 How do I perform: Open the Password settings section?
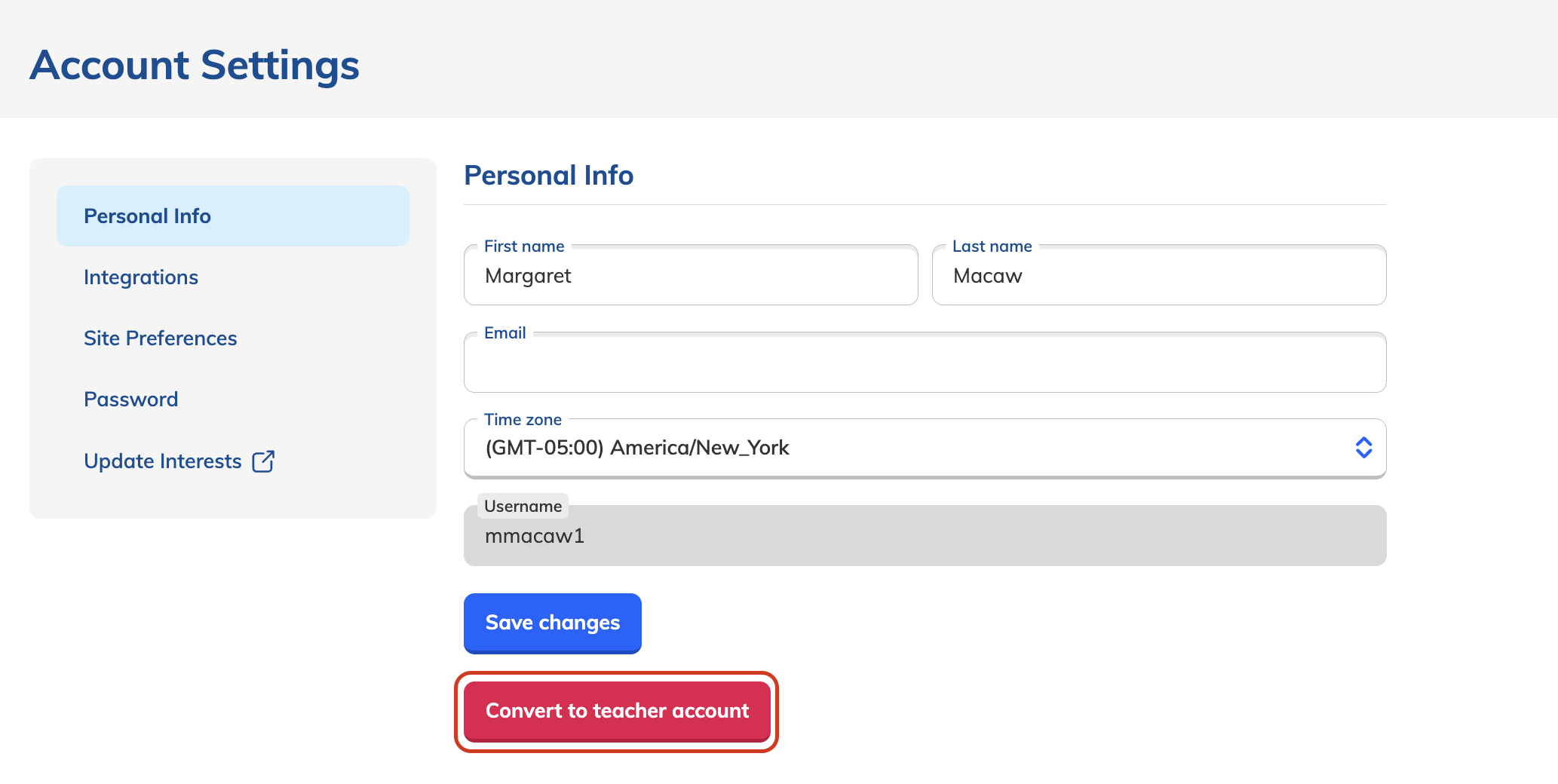(x=130, y=399)
